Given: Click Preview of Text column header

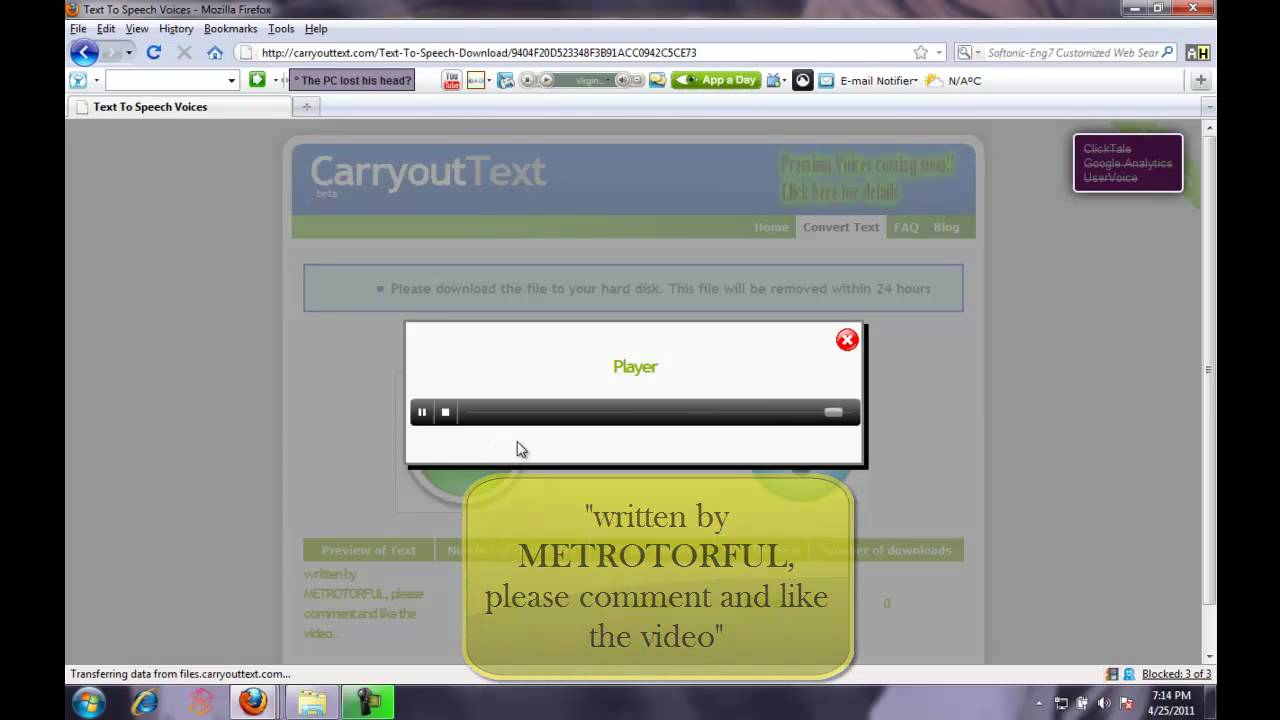Looking at the screenshot, I should [368, 550].
